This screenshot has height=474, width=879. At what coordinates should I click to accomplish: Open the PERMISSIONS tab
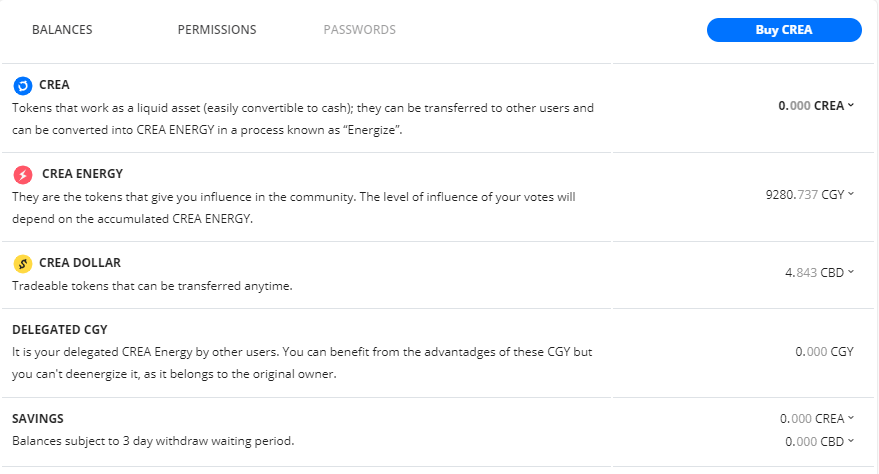(x=217, y=30)
